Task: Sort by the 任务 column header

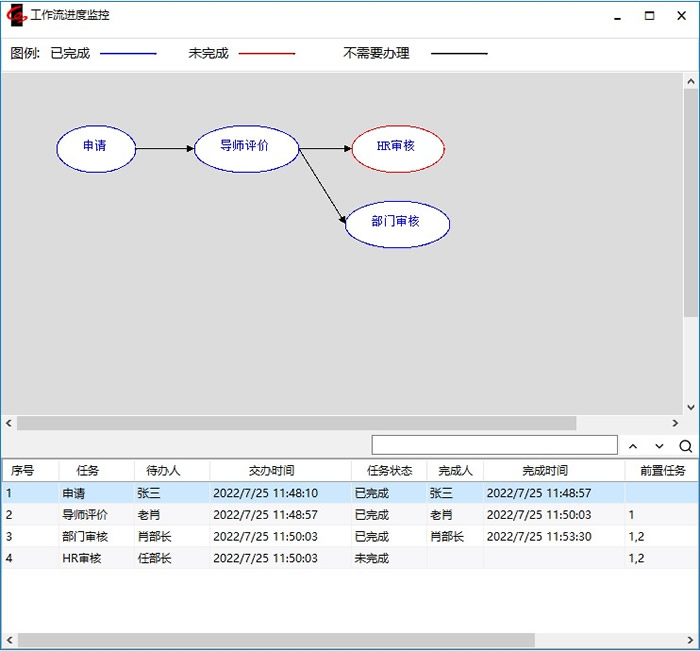Action: click(89, 470)
